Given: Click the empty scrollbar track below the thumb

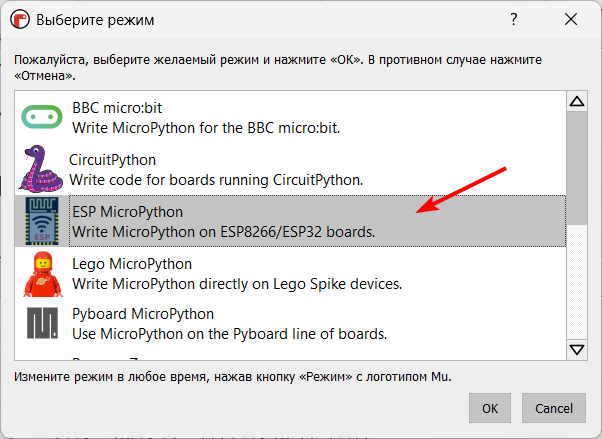Looking at the screenshot, I should tap(577, 282).
